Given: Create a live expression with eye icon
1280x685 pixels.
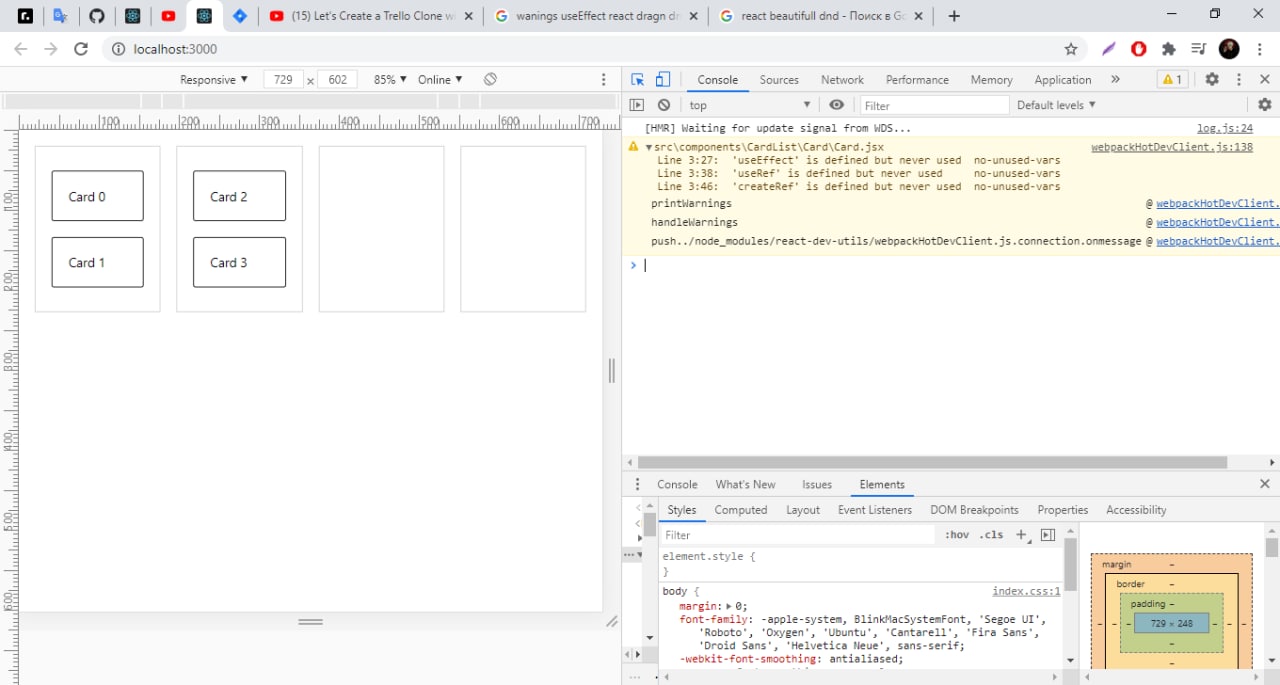Looking at the screenshot, I should [837, 105].
